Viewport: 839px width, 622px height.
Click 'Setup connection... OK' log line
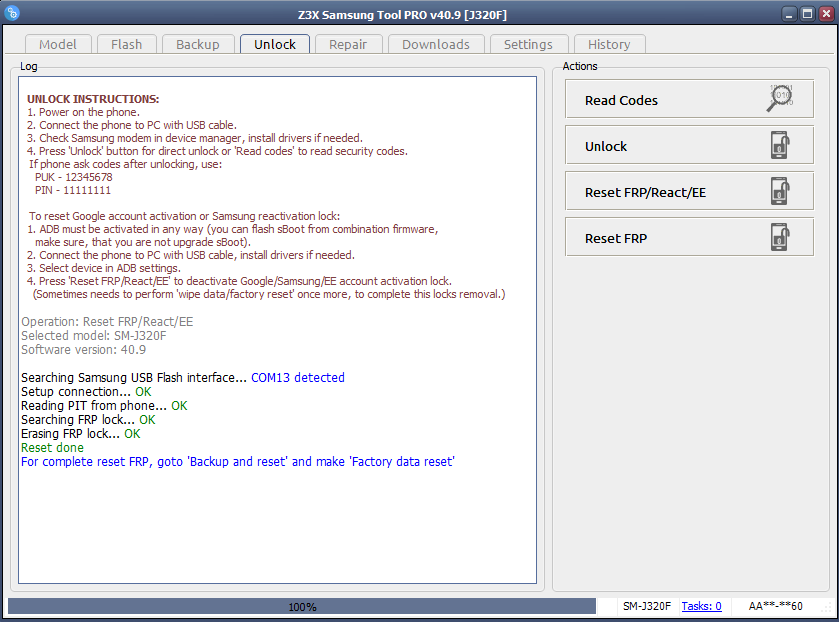coord(86,392)
